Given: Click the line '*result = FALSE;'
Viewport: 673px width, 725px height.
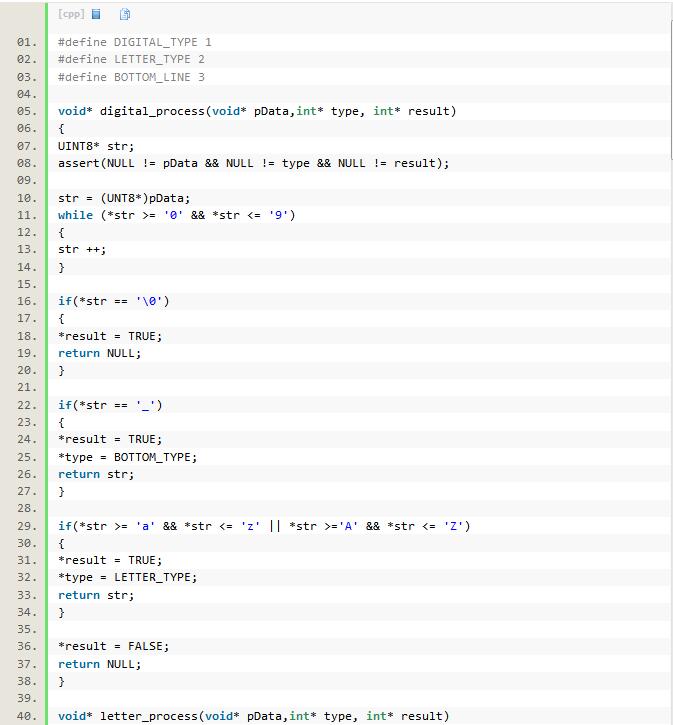Looking at the screenshot, I should (x=114, y=646).
